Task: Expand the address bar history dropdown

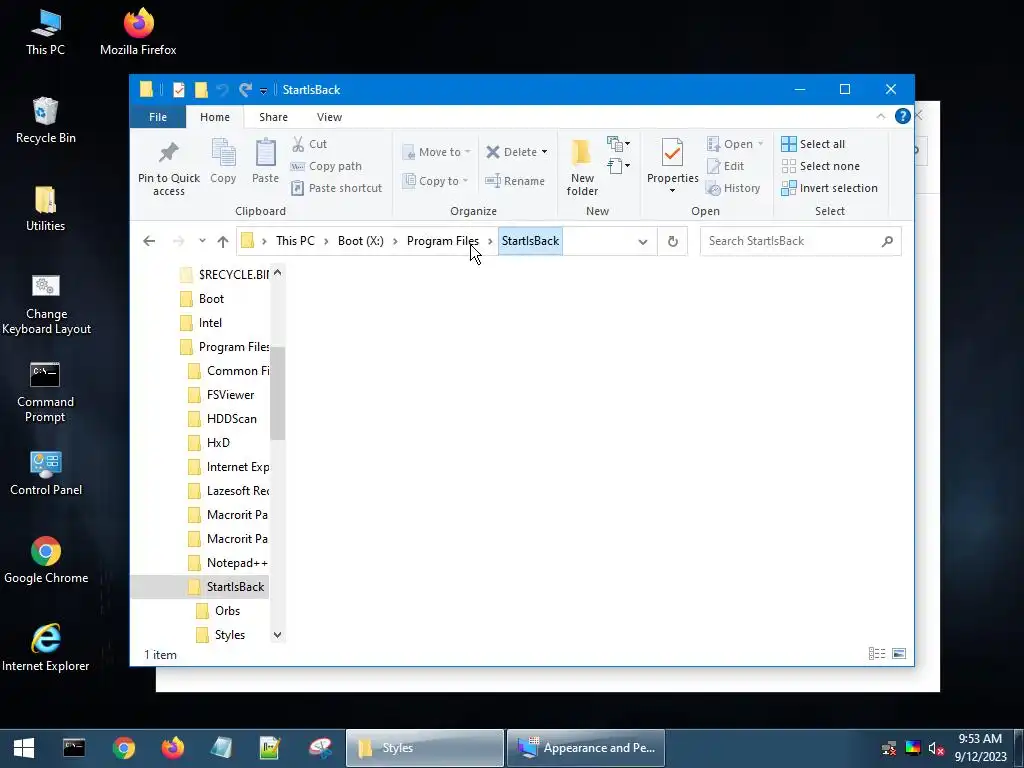Action: 643,242
